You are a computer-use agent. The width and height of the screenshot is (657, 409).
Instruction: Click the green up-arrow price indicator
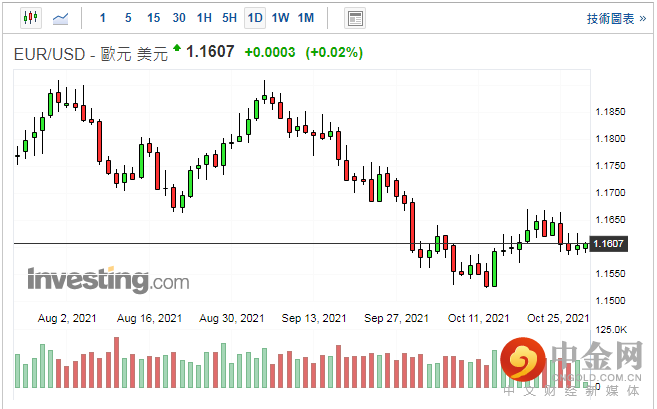point(177,48)
